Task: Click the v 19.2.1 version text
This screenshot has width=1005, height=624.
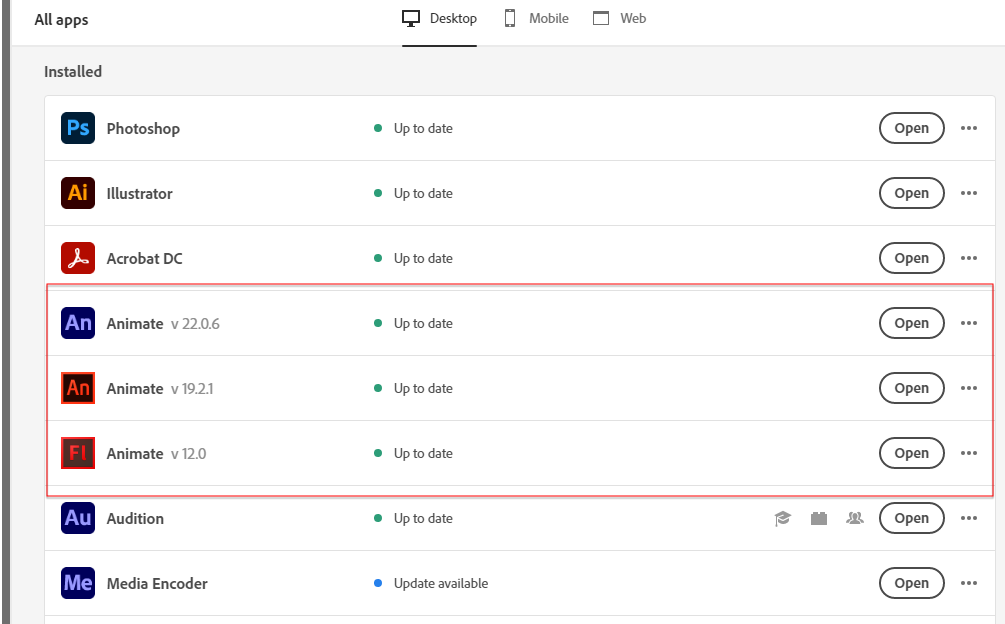Action: (x=192, y=389)
